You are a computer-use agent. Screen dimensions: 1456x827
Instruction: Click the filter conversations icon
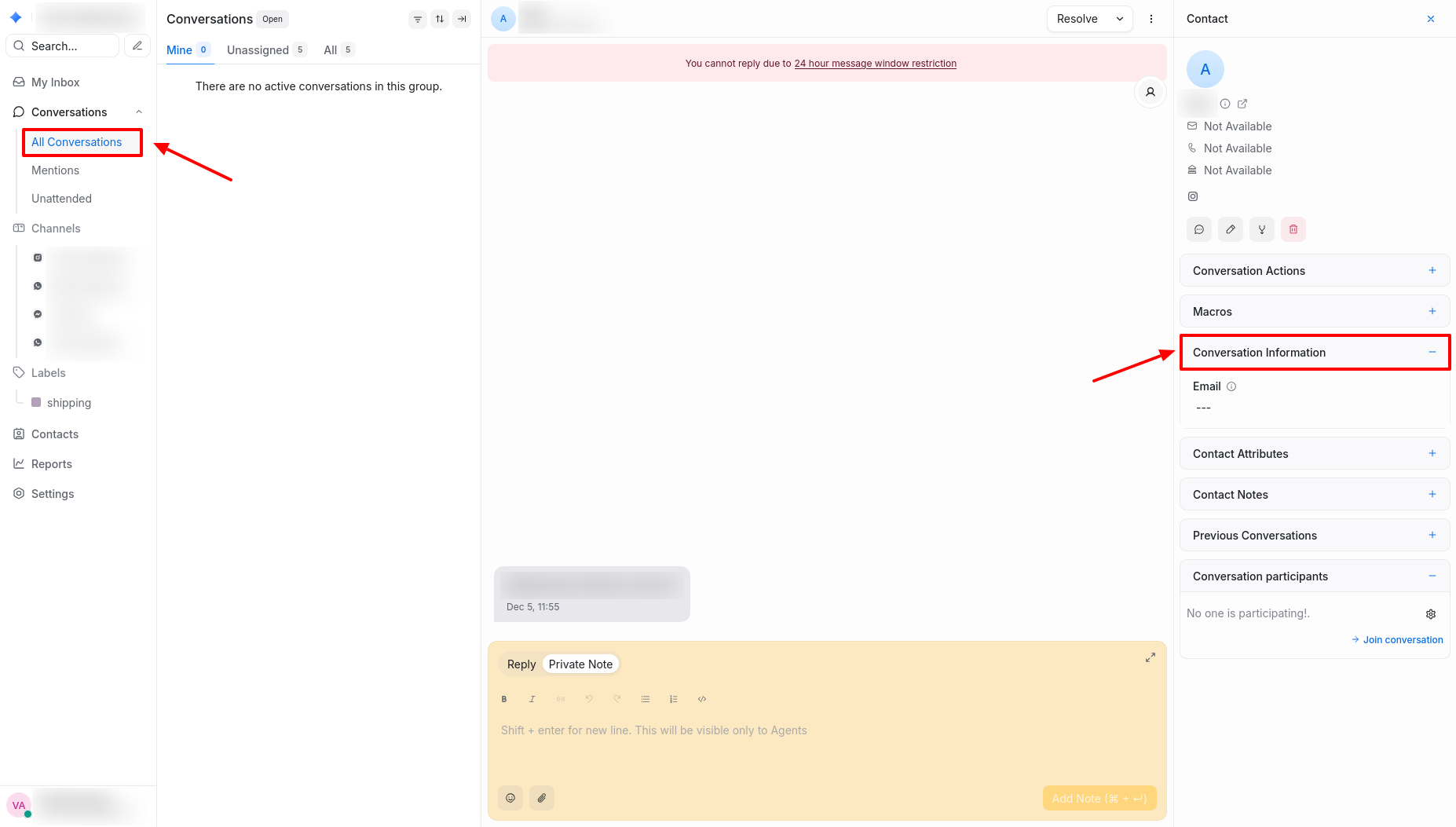(x=418, y=19)
